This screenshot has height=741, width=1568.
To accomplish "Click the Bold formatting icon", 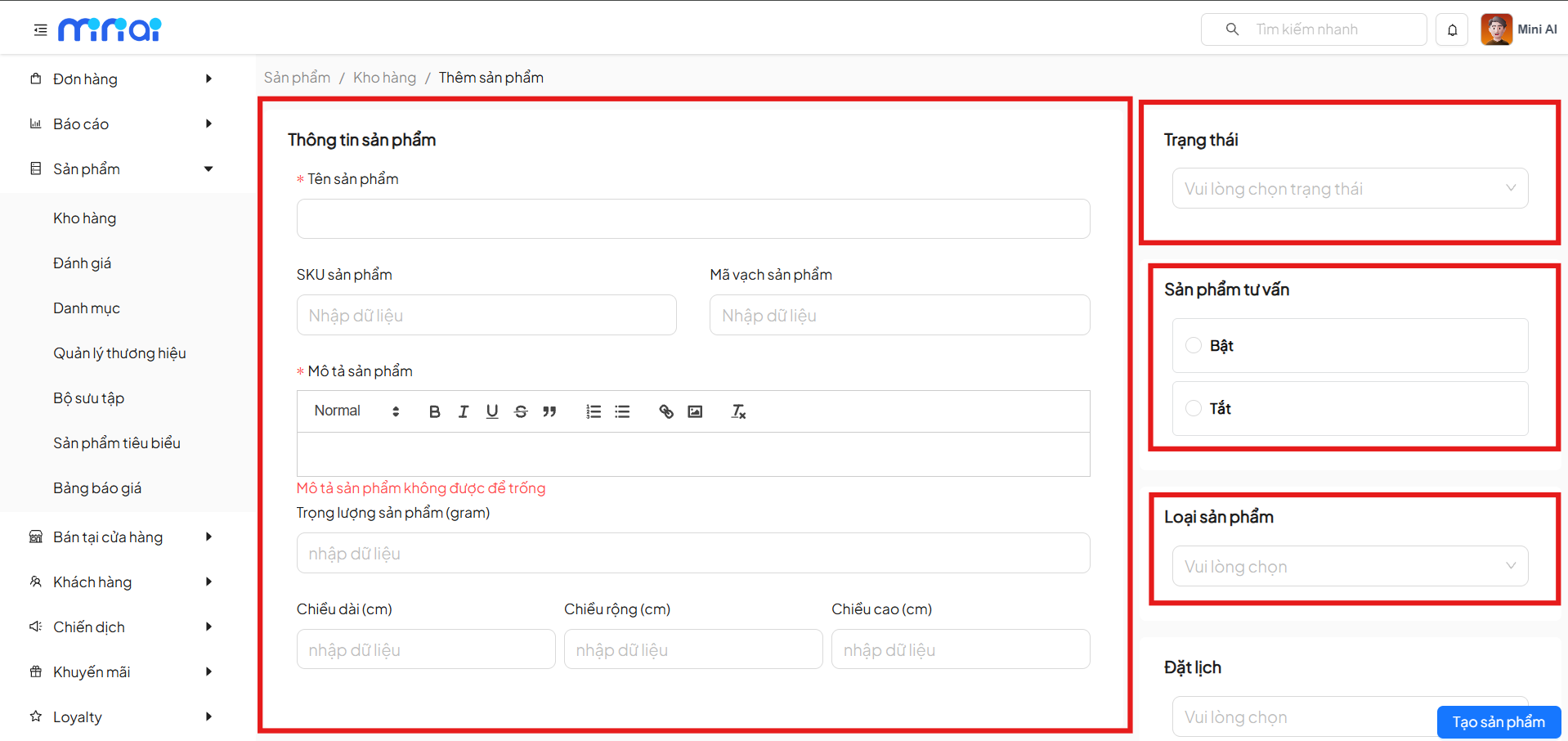I will (434, 411).
